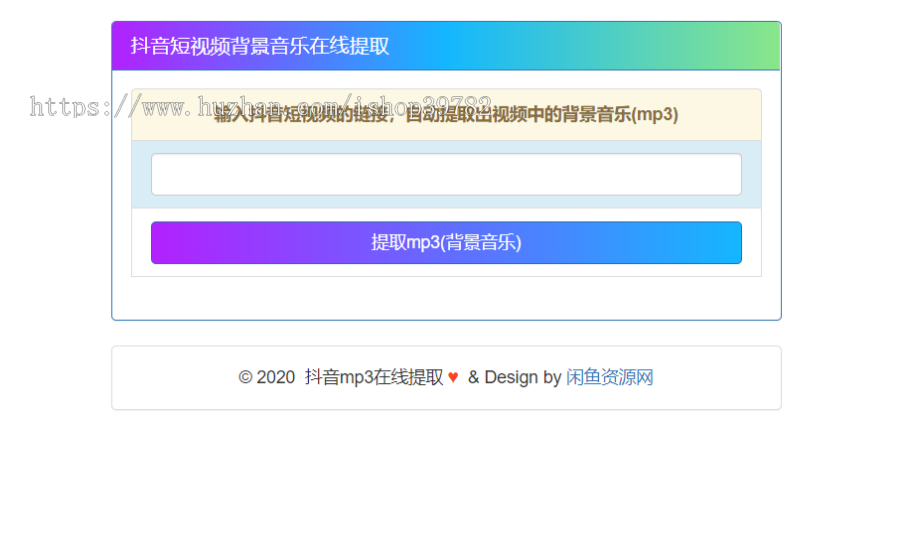Image resolution: width=900 pixels, height=552 pixels.
Task: Click the © 2020 抖音mp3在线提取 footer text
Action: pos(341,378)
